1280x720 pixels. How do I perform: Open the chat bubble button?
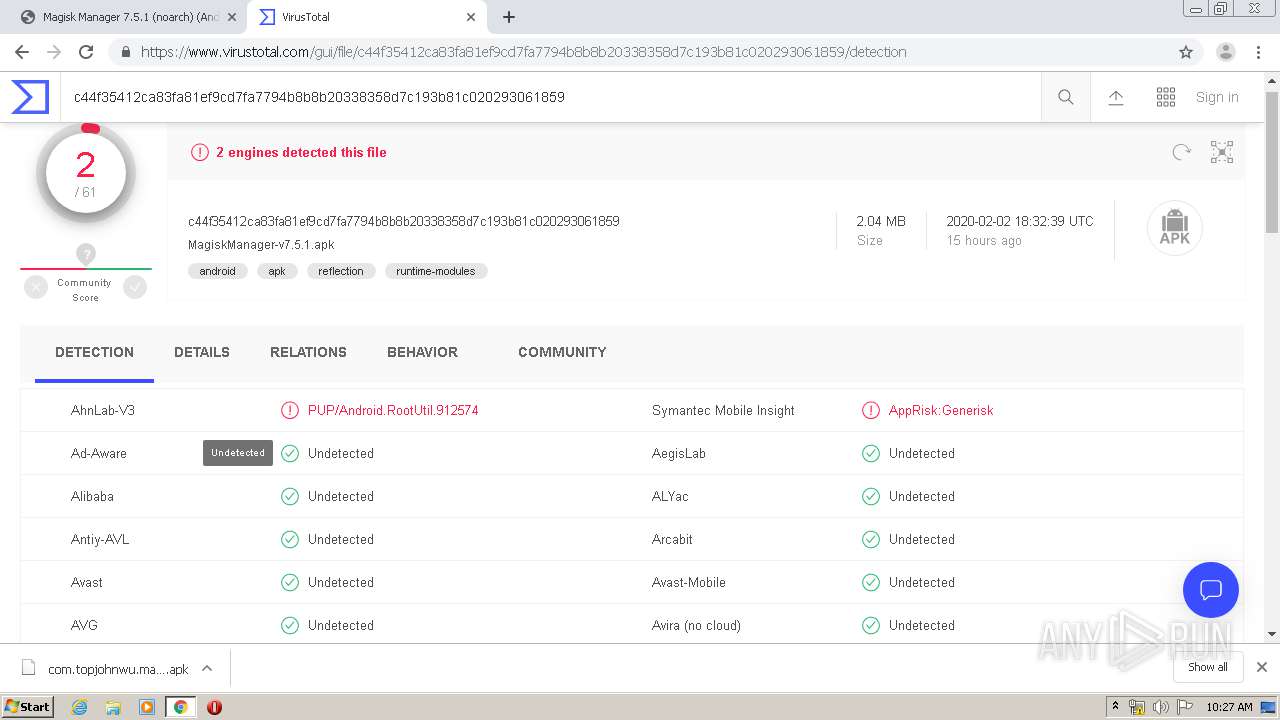(x=1211, y=590)
